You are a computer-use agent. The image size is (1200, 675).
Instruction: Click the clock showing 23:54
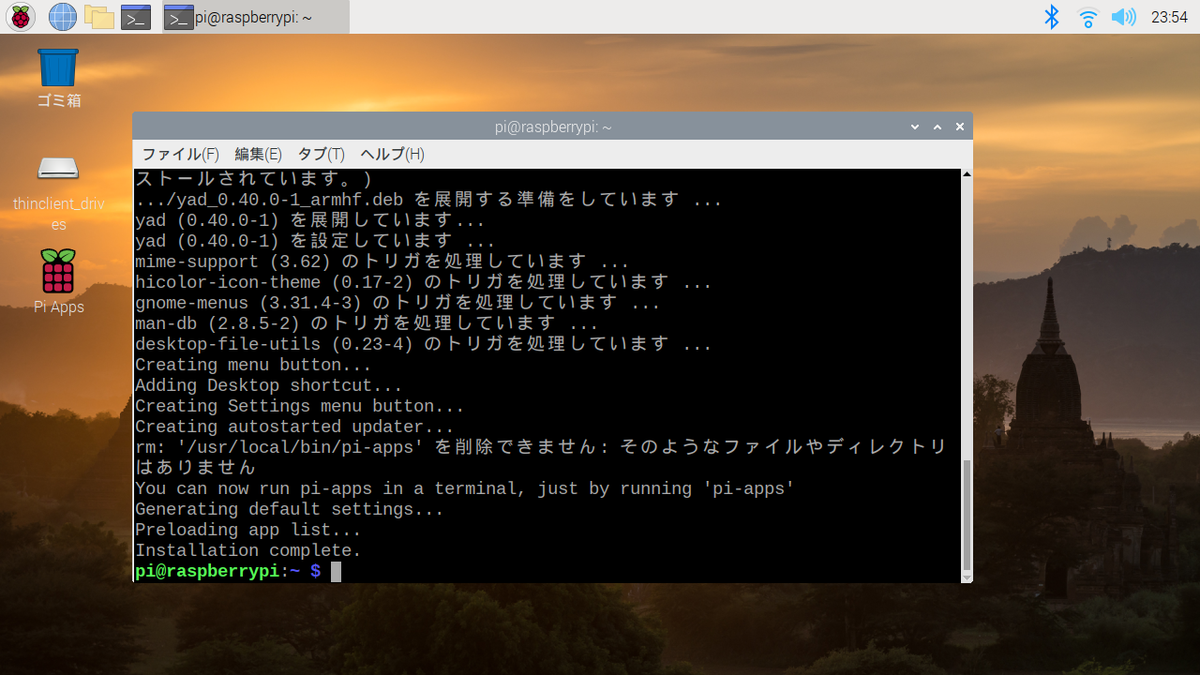coord(1170,16)
